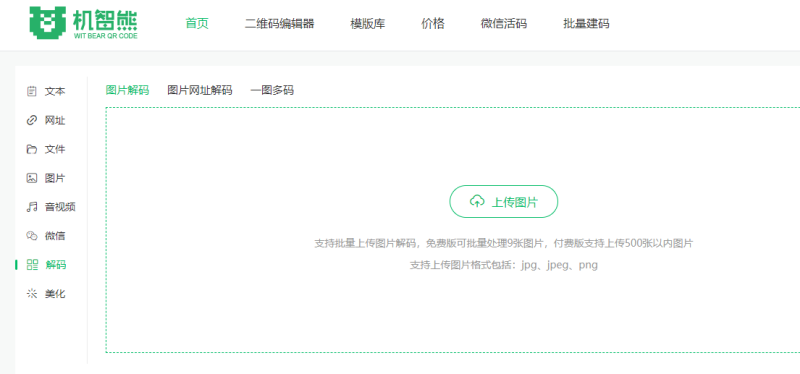
Task: Select the 图片 image icon in sidebar
Action: click(32, 178)
